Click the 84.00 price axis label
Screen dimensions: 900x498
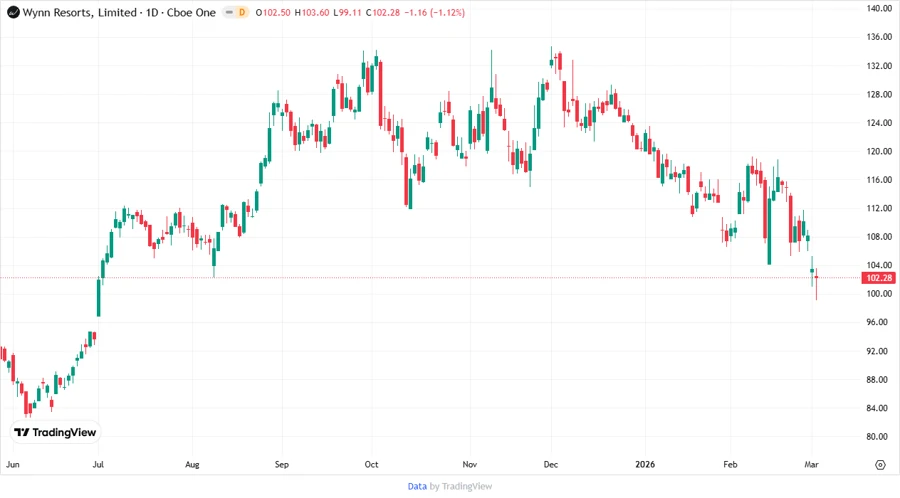879,408
